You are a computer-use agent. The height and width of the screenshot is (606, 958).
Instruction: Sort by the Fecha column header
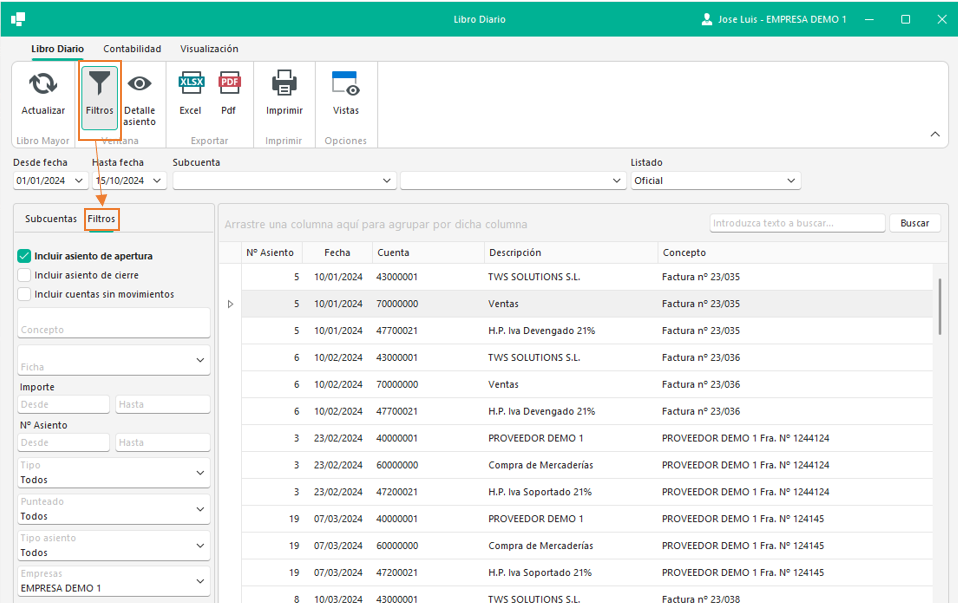(337, 253)
